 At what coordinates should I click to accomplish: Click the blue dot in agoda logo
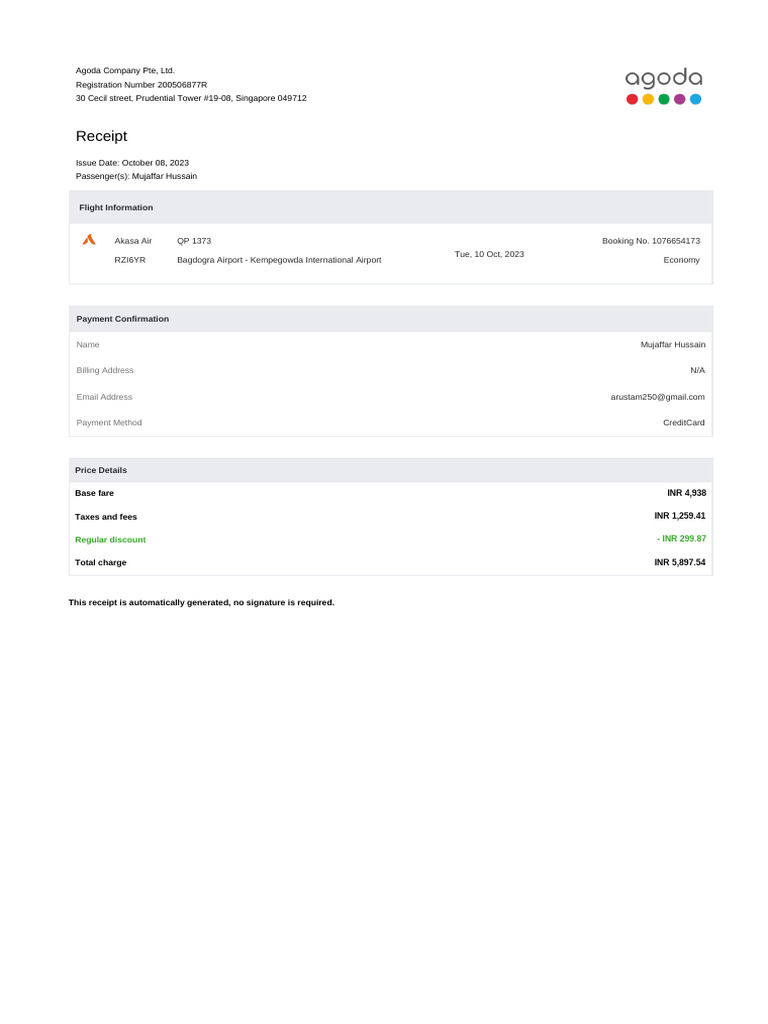click(x=696, y=99)
